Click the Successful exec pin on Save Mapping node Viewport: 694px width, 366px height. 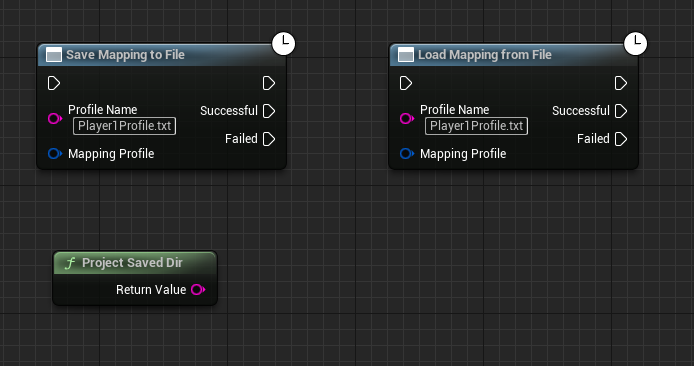[269, 111]
